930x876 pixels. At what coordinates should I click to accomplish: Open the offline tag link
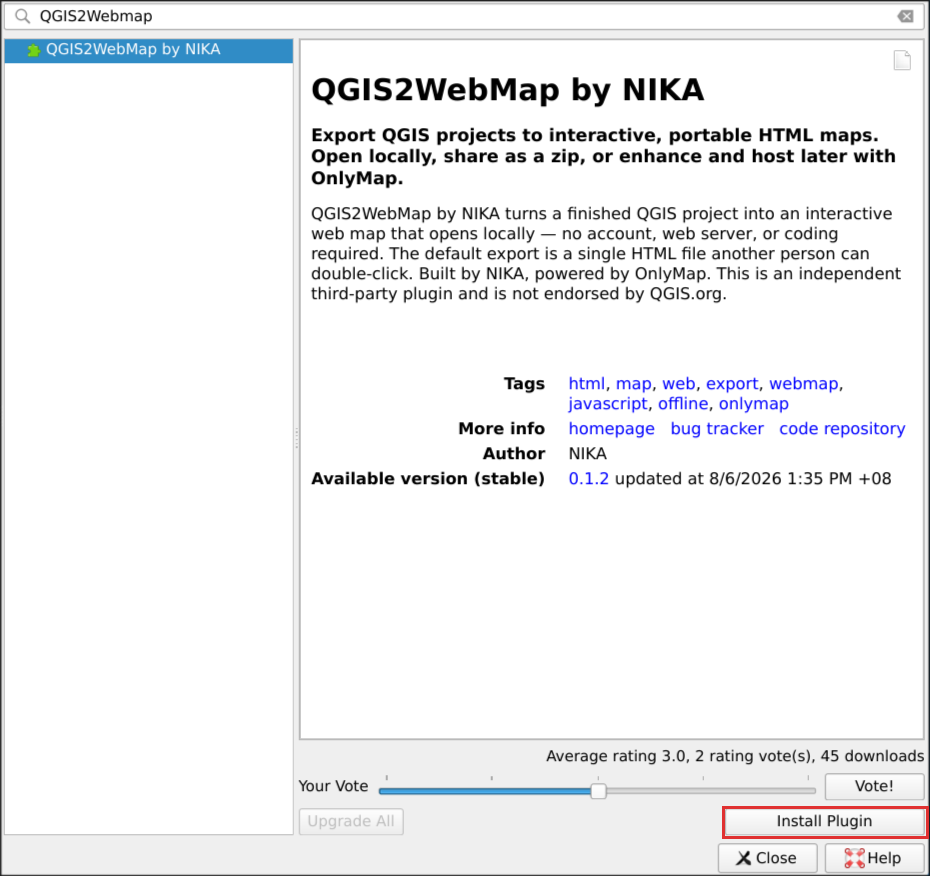click(683, 404)
